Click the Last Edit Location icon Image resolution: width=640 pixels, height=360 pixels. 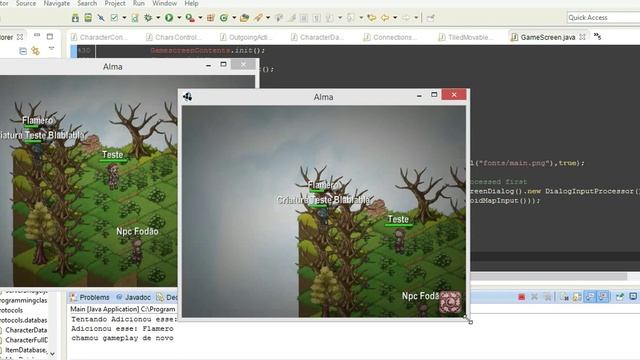point(371,18)
